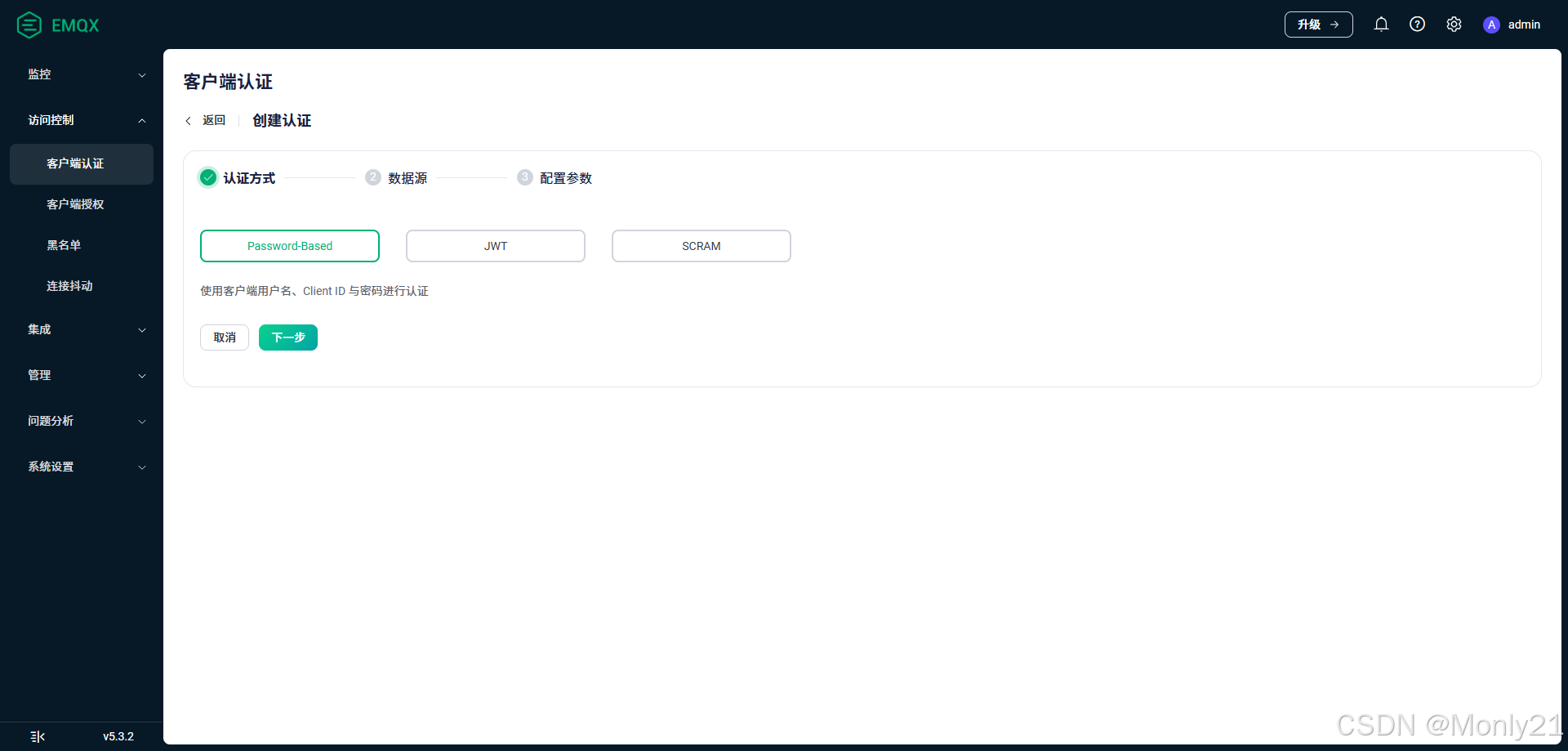Expand the 管理 menu chevron

coord(142,376)
